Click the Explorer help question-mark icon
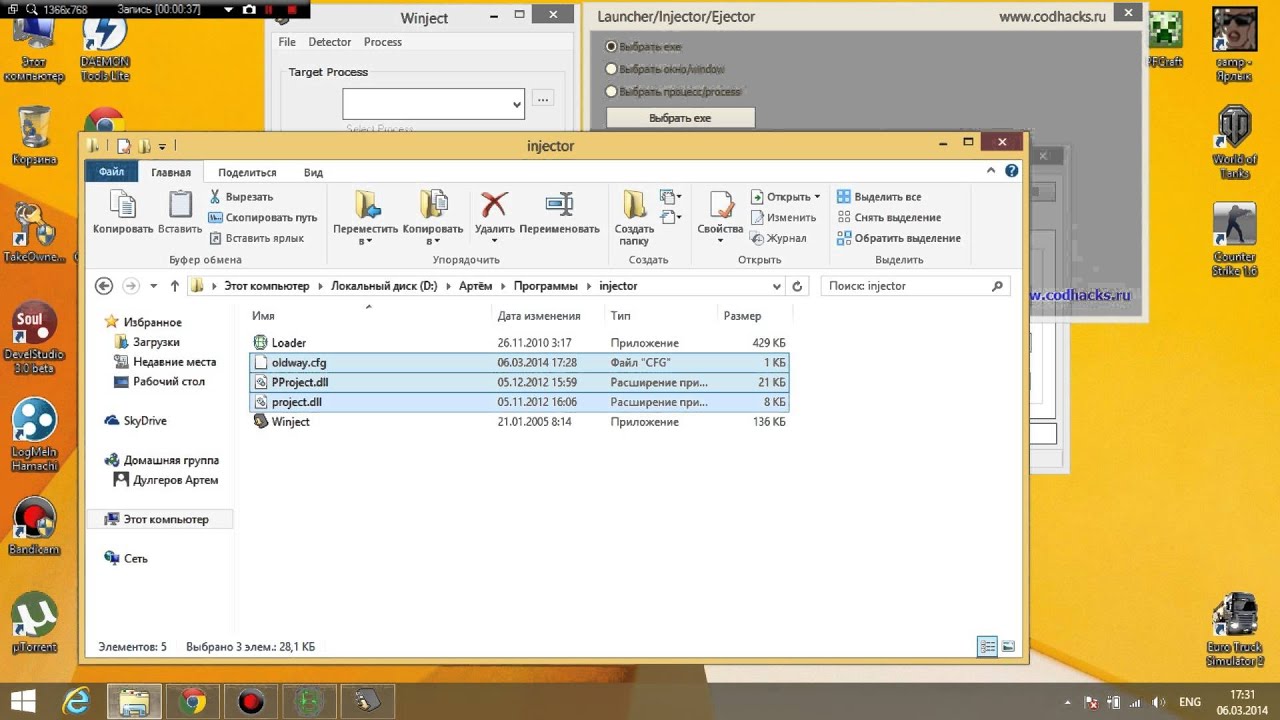 [1012, 171]
